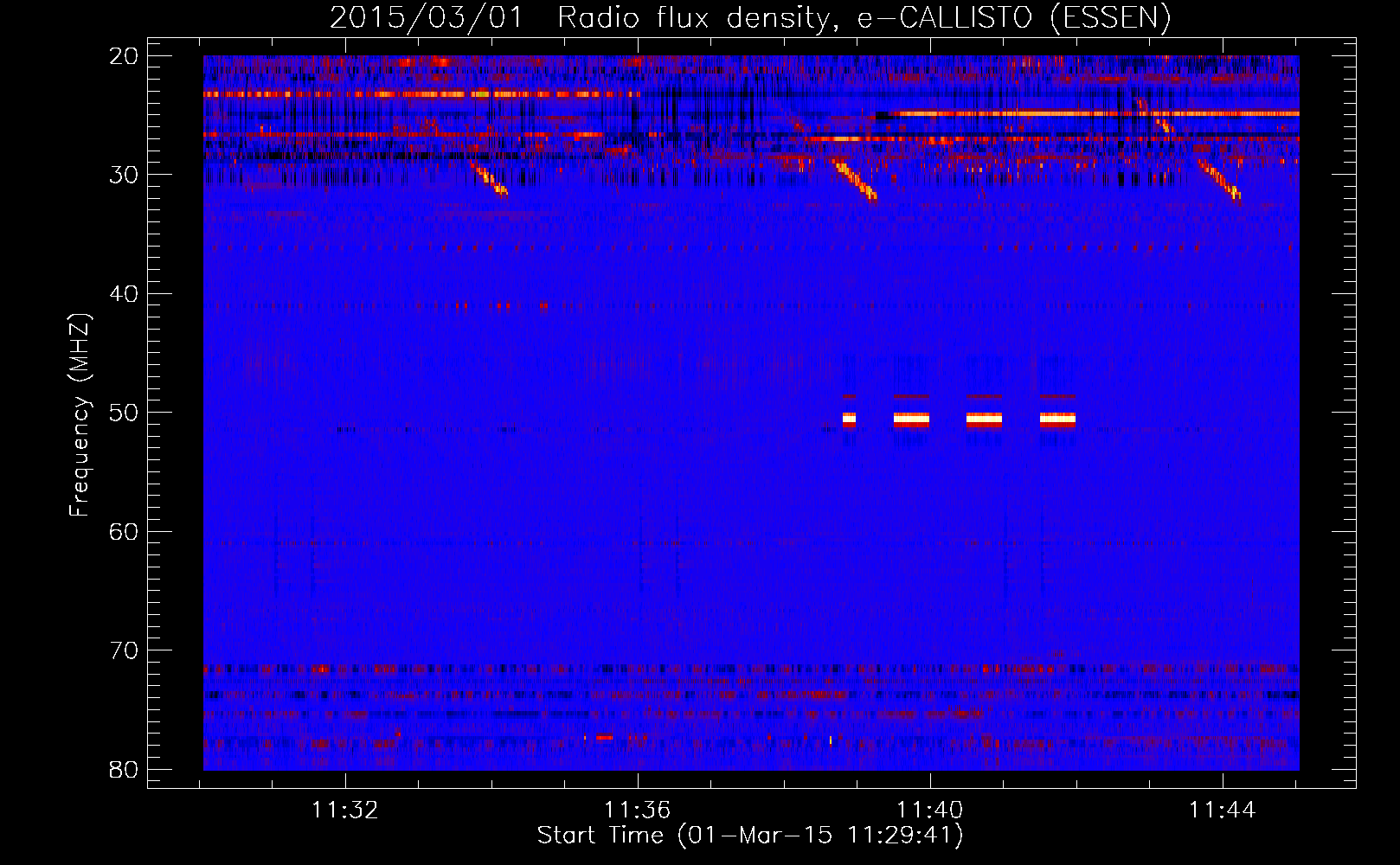Viewport: 1400px width, 865px height.
Task: Click the 2015/03/01 date in title
Action: (427, 18)
